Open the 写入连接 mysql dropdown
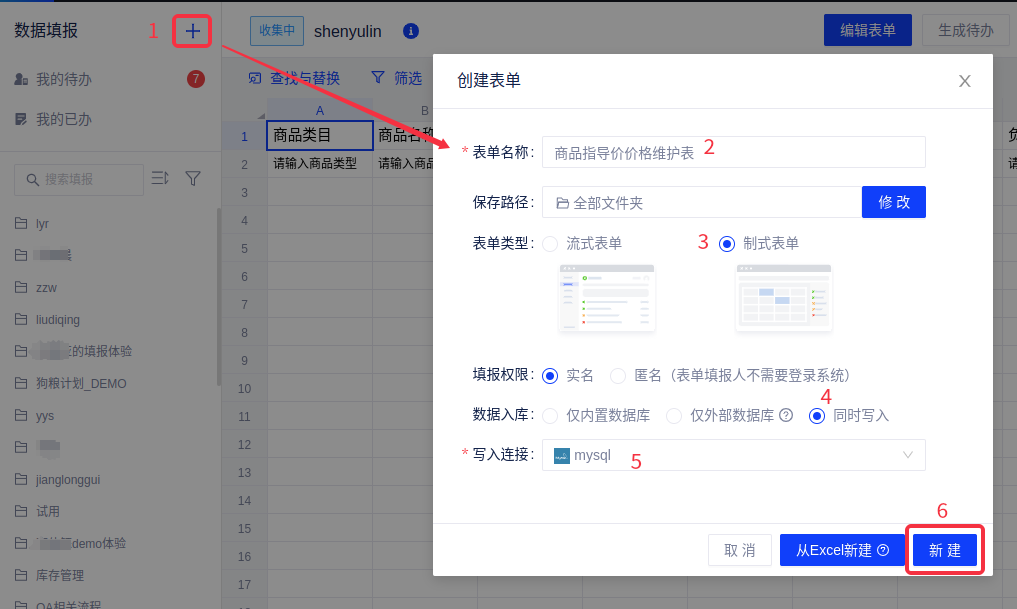This screenshot has height=609, width=1017. [x=733, y=455]
